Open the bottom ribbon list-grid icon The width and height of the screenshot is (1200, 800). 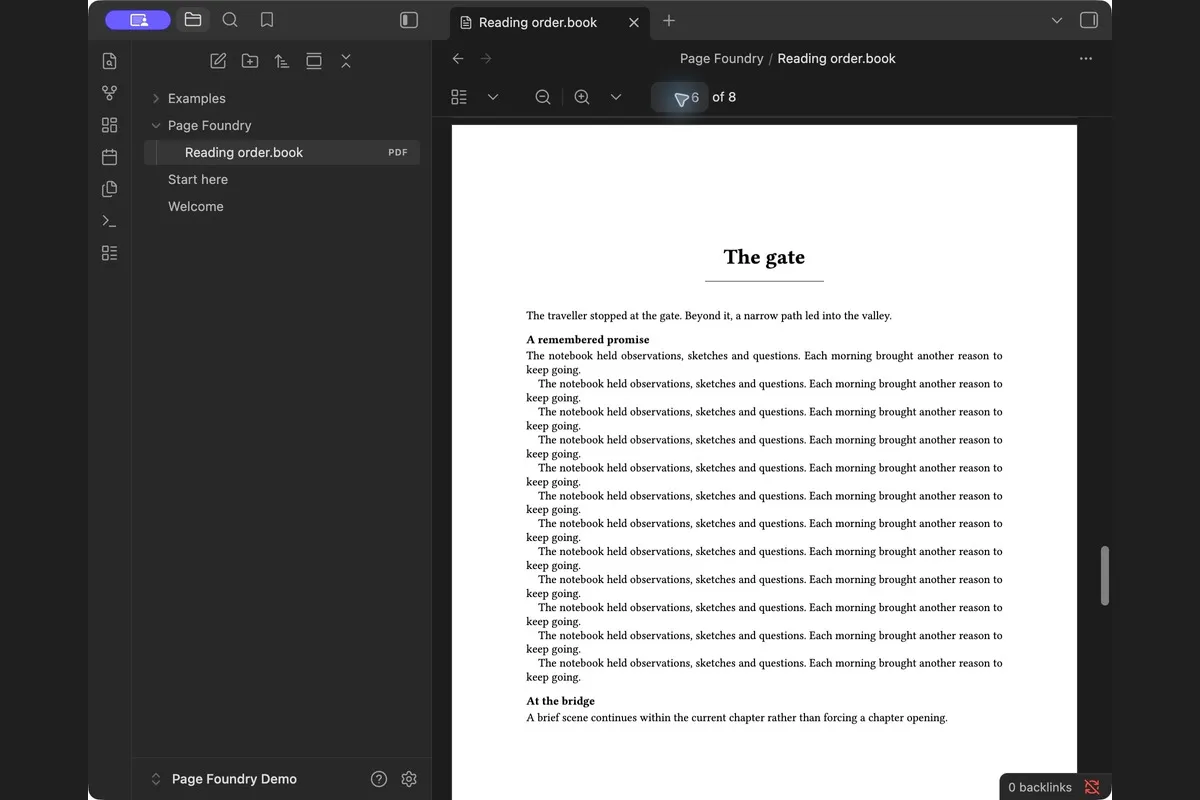110,253
